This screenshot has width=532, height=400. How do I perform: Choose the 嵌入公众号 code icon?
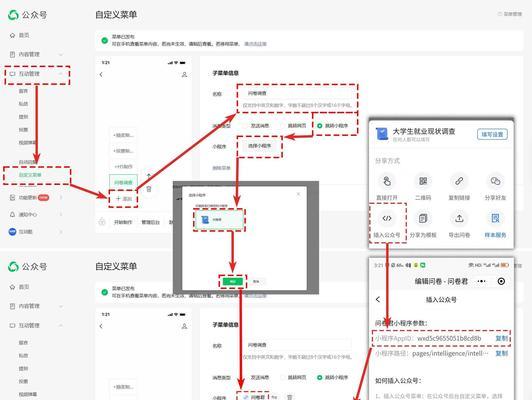click(x=387, y=218)
